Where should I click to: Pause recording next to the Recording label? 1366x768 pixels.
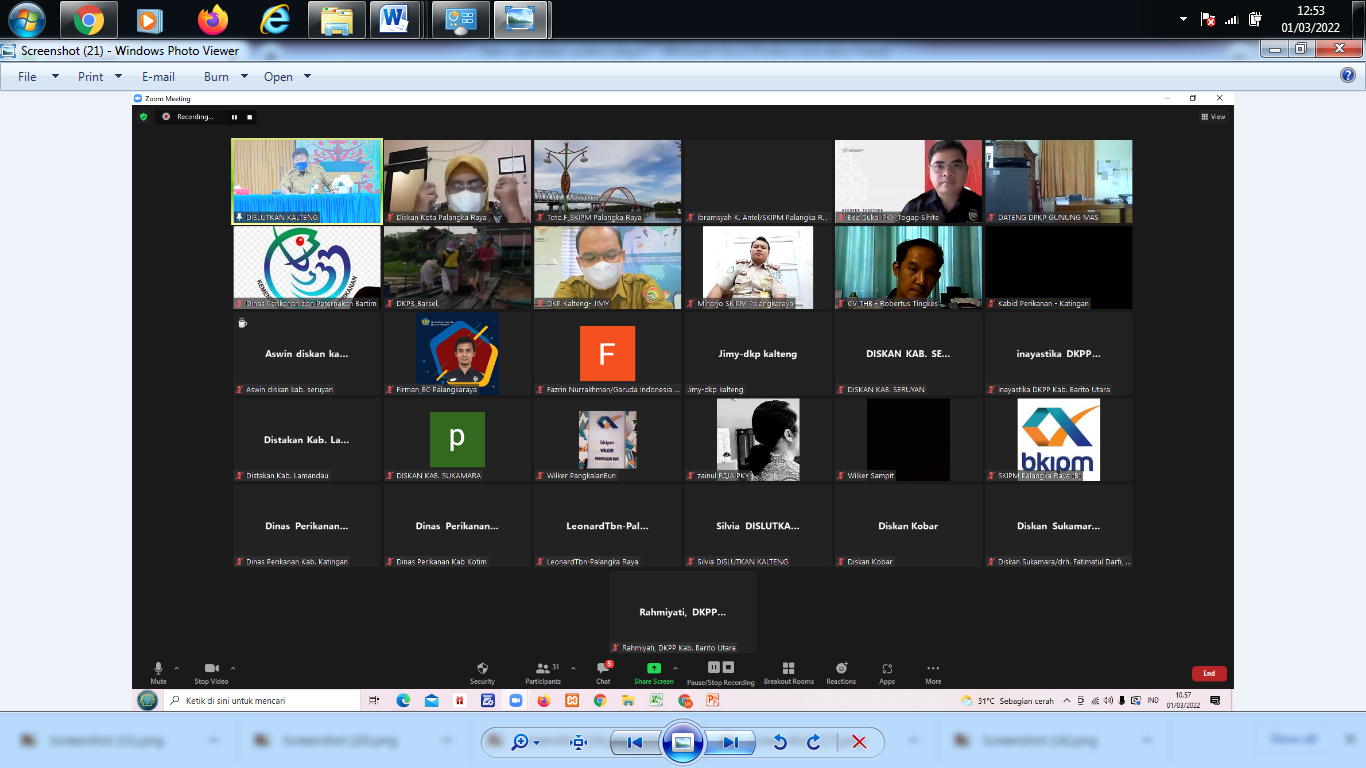[234, 117]
